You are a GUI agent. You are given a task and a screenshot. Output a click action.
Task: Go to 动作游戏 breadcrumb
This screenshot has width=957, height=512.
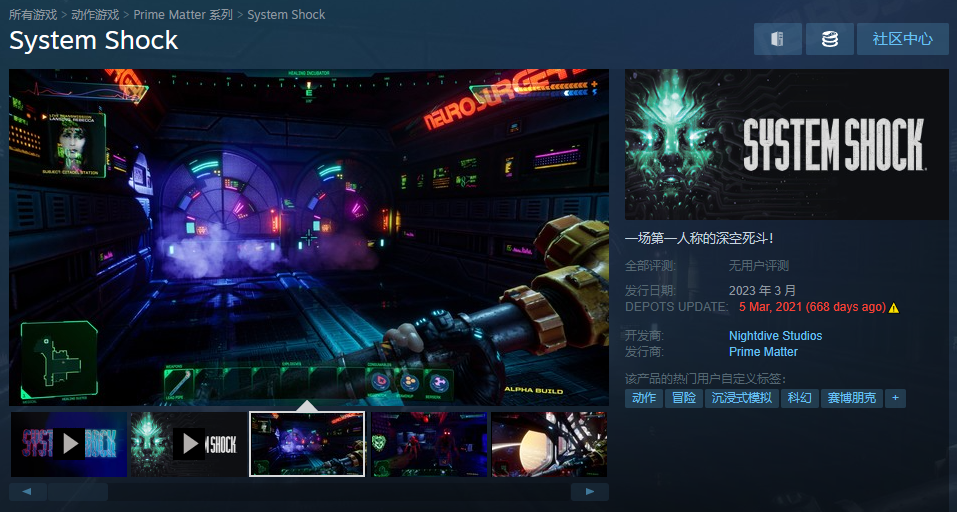point(95,15)
